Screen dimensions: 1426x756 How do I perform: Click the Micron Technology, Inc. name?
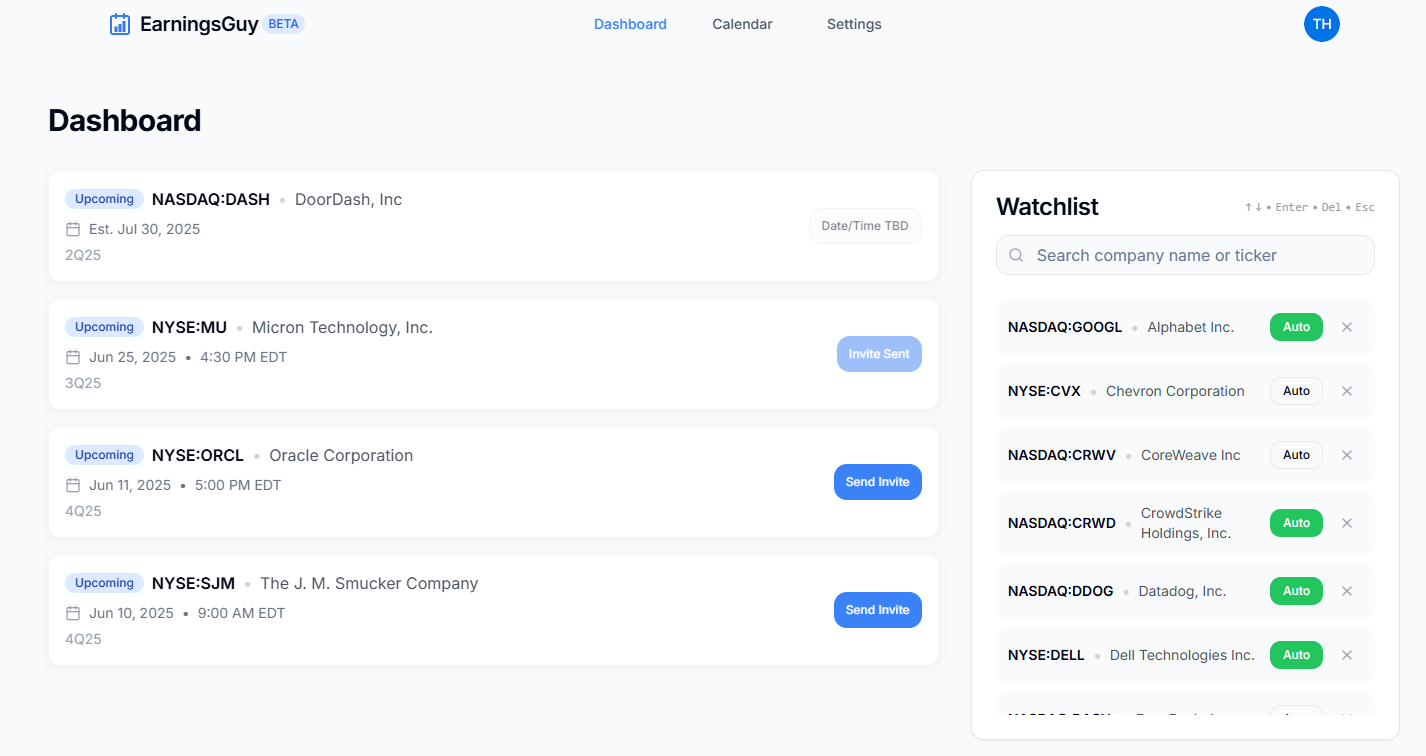point(342,327)
